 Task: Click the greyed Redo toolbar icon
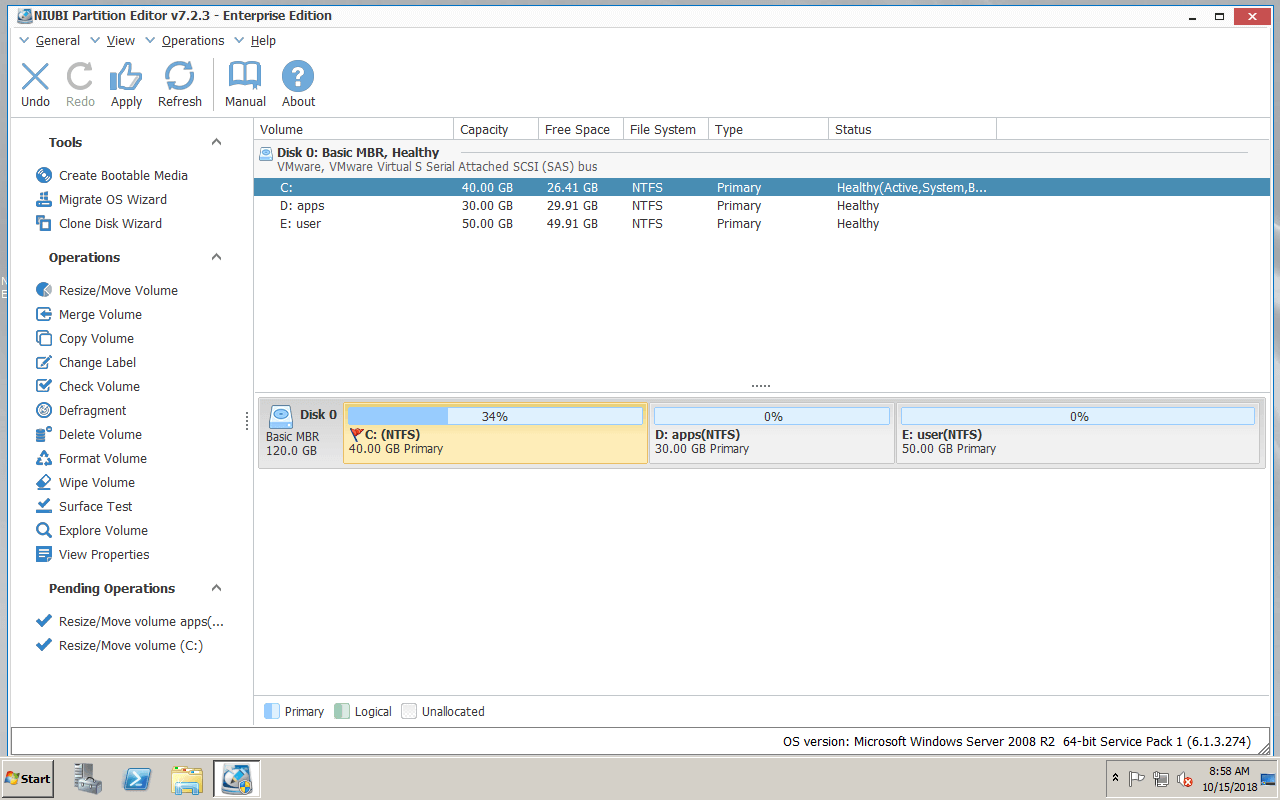tap(80, 77)
